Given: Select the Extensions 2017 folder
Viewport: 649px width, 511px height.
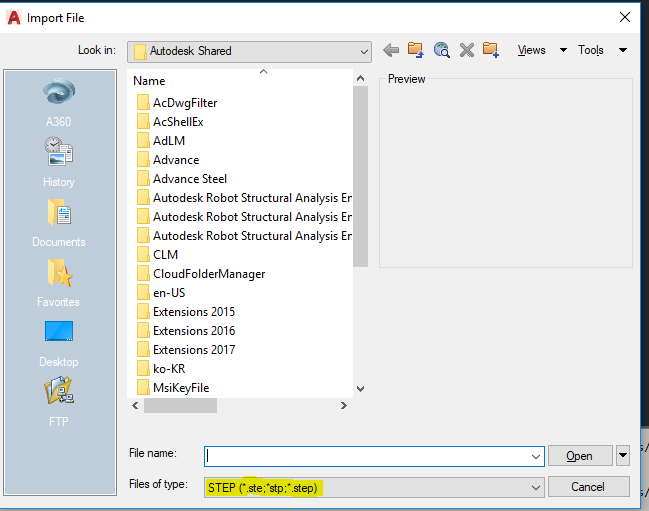Looking at the screenshot, I should 194,350.
